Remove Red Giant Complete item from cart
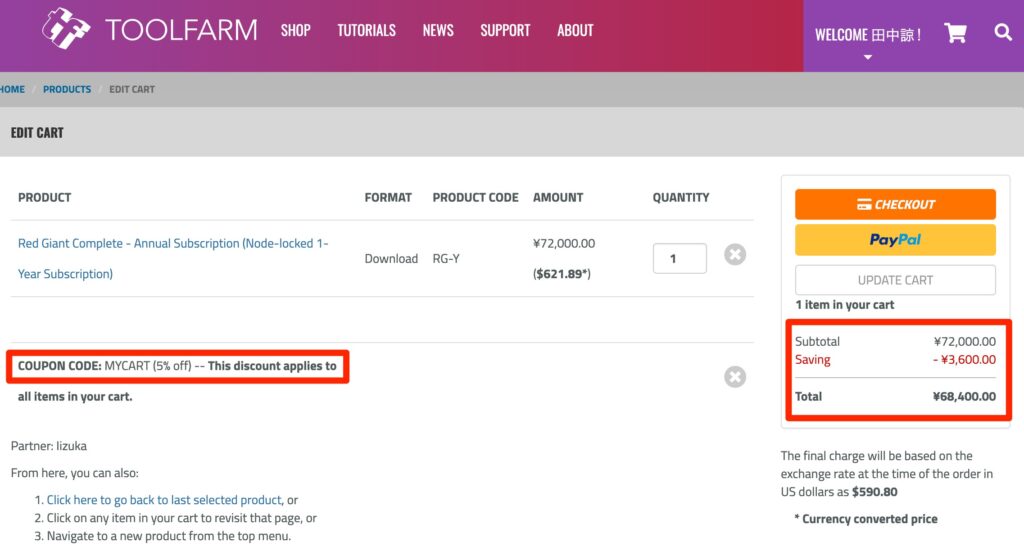This screenshot has width=1024, height=551. [x=735, y=255]
